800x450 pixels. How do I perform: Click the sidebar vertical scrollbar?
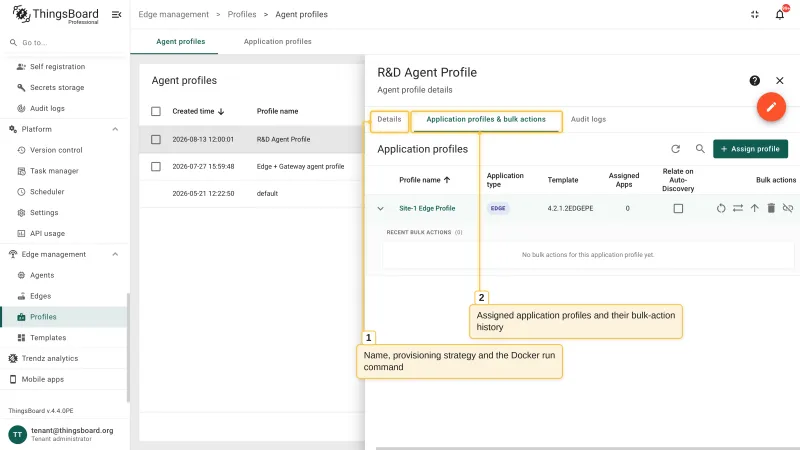tap(128, 347)
